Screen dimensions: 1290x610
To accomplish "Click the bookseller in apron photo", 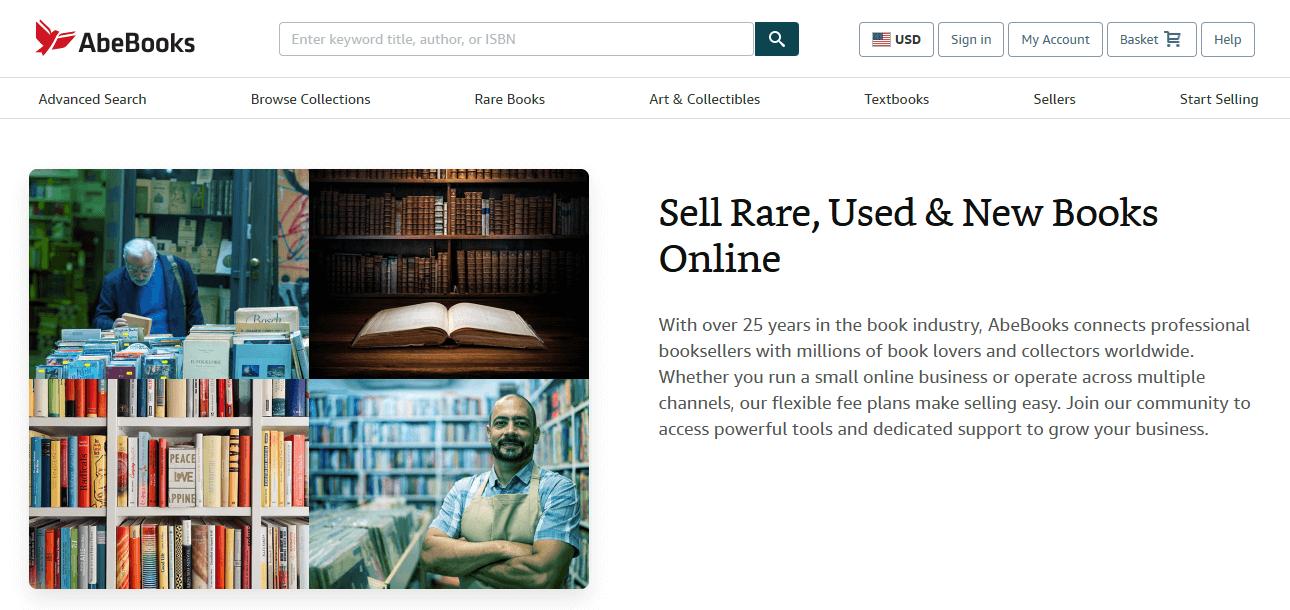I will [x=448, y=484].
